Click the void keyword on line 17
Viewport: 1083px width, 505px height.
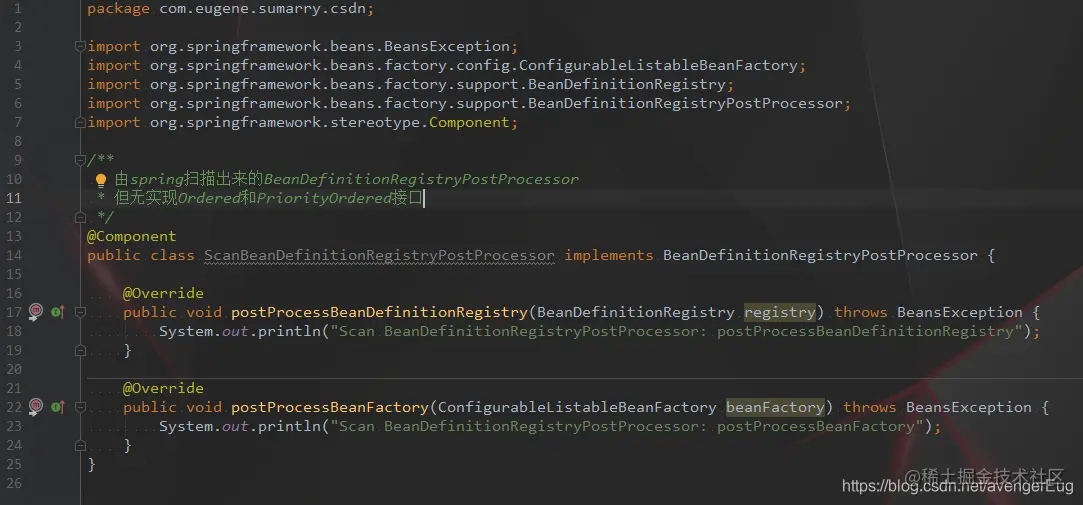point(204,312)
